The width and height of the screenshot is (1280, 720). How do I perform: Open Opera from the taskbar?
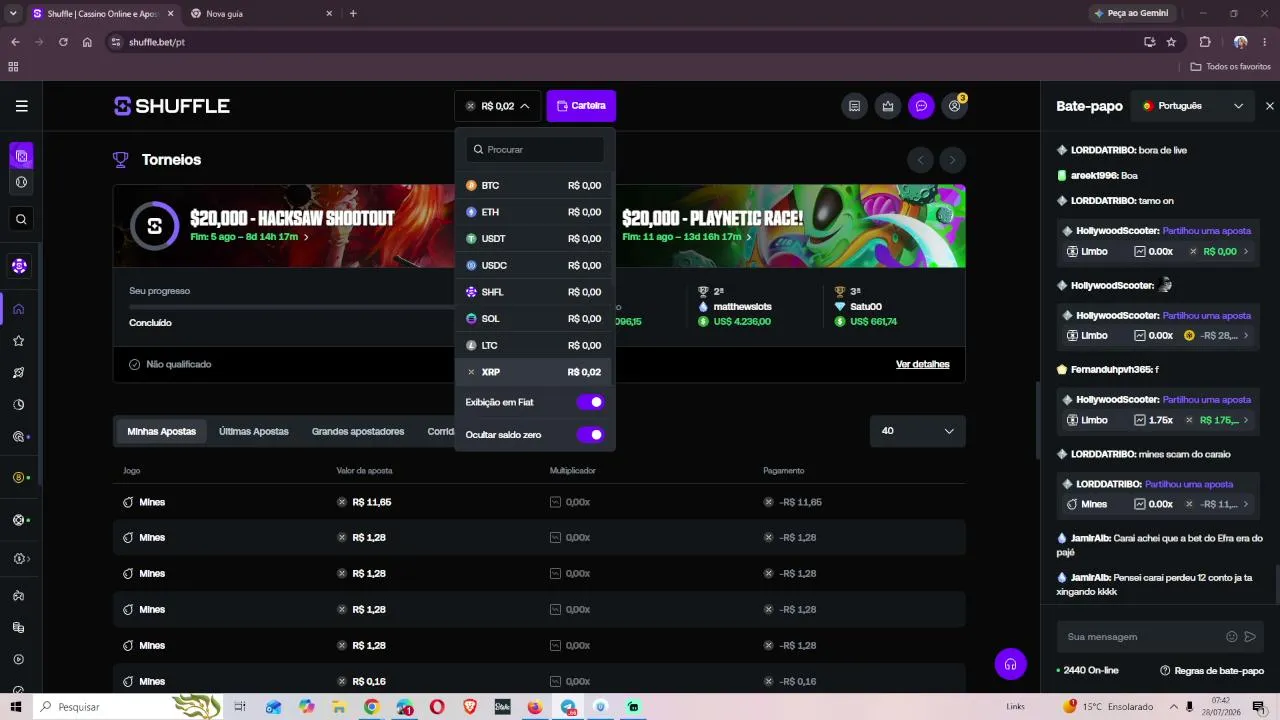coord(437,707)
